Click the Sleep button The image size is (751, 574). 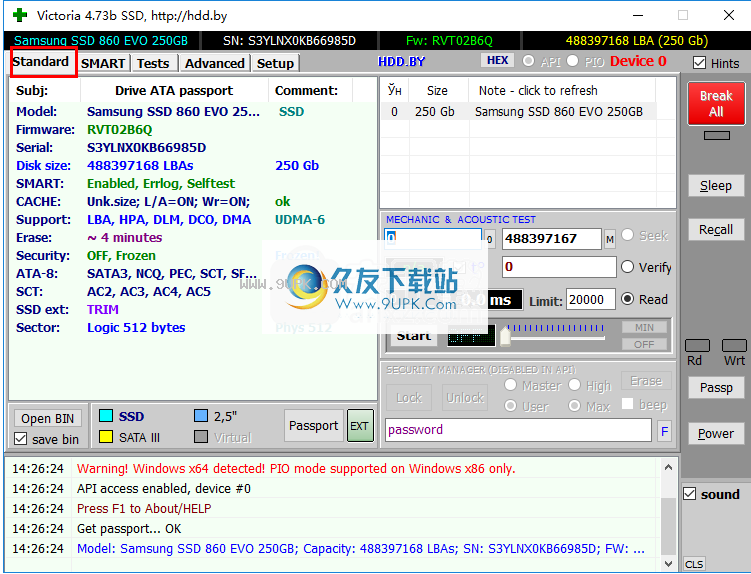click(716, 185)
